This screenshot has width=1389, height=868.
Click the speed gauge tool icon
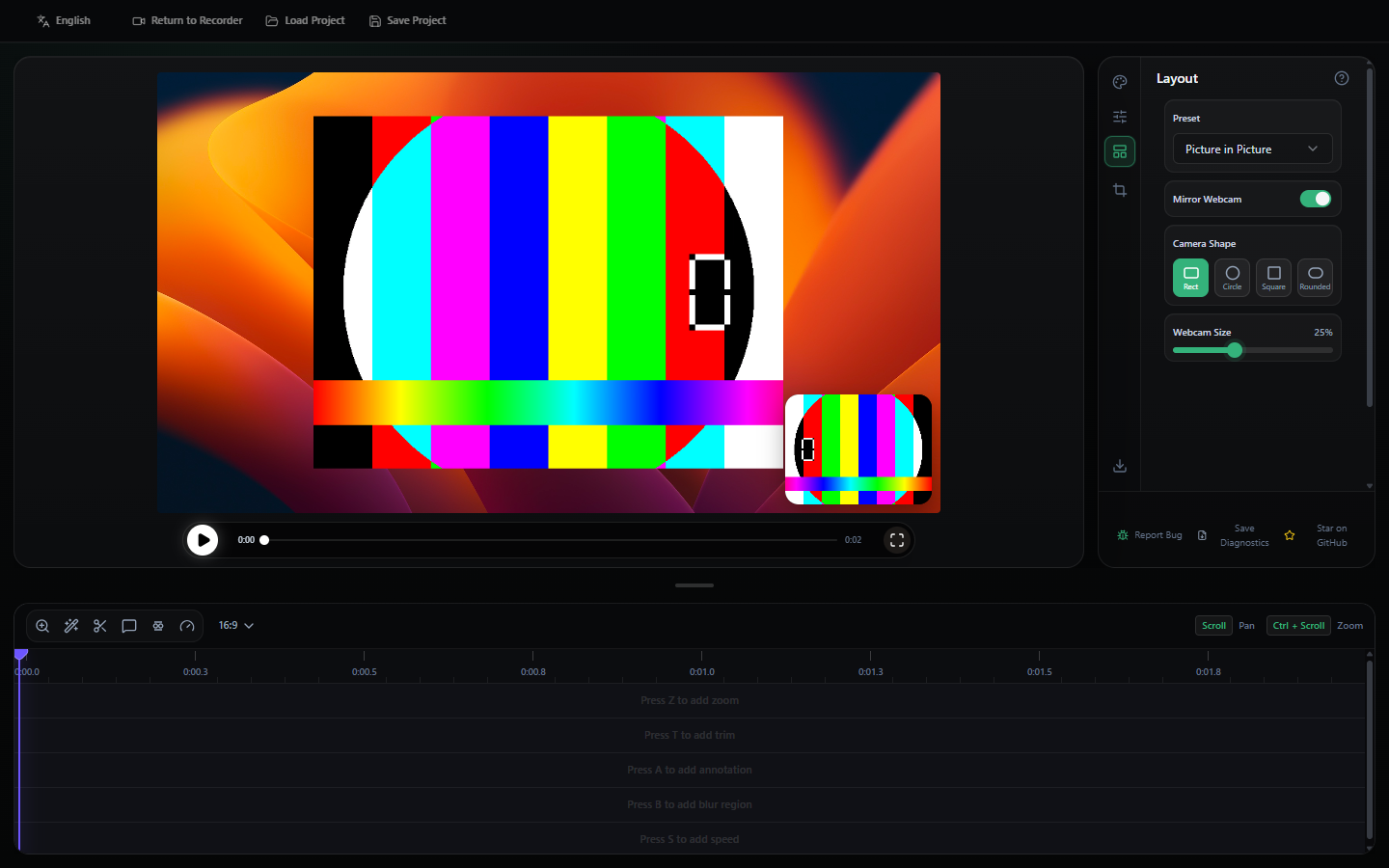click(187, 626)
